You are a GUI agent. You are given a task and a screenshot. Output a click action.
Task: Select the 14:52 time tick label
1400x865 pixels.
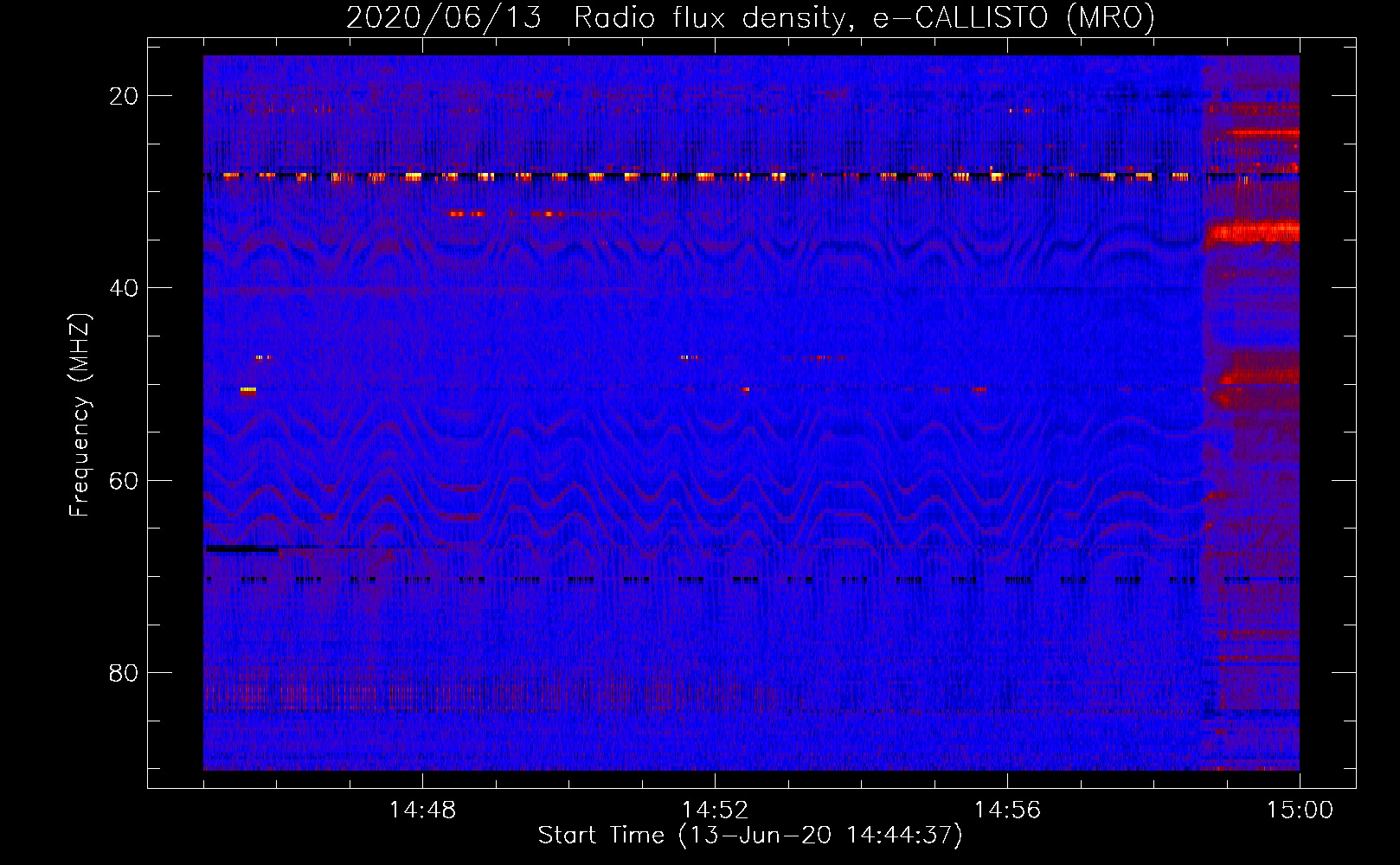click(x=715, y=811)
